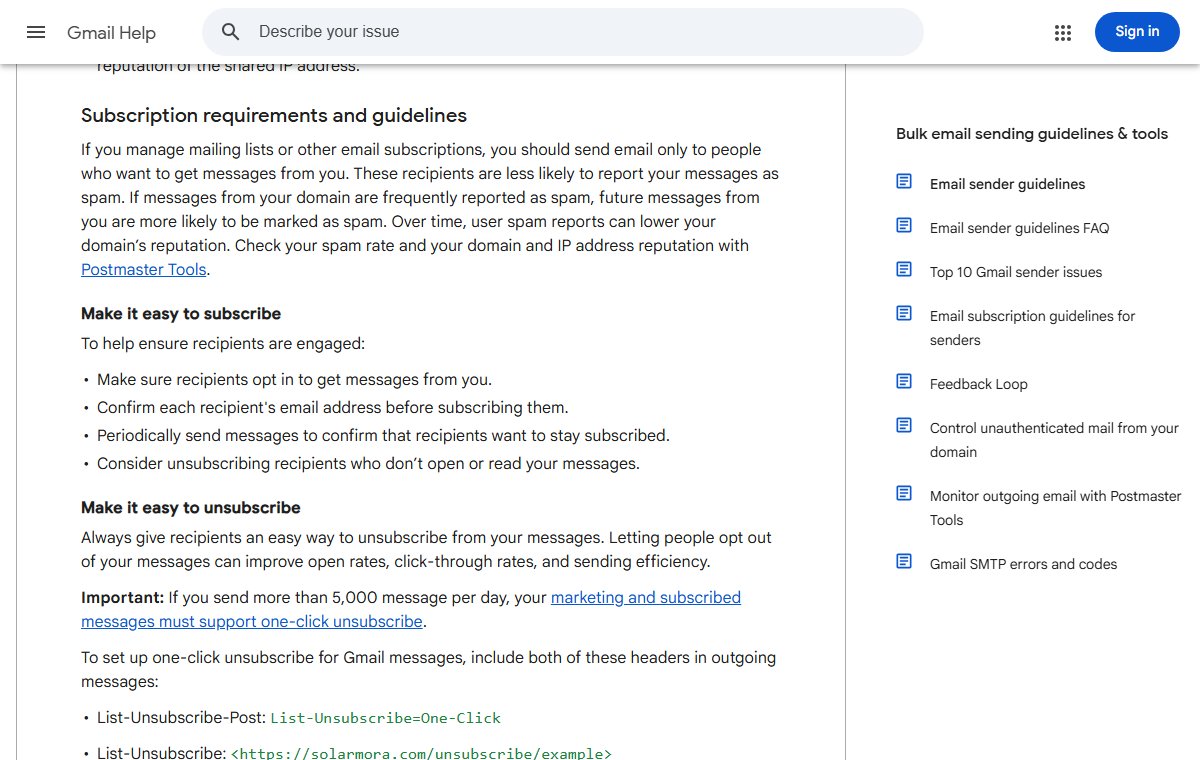Click the solarmora.com unsubscribe example URL

(x=421, y=753)
